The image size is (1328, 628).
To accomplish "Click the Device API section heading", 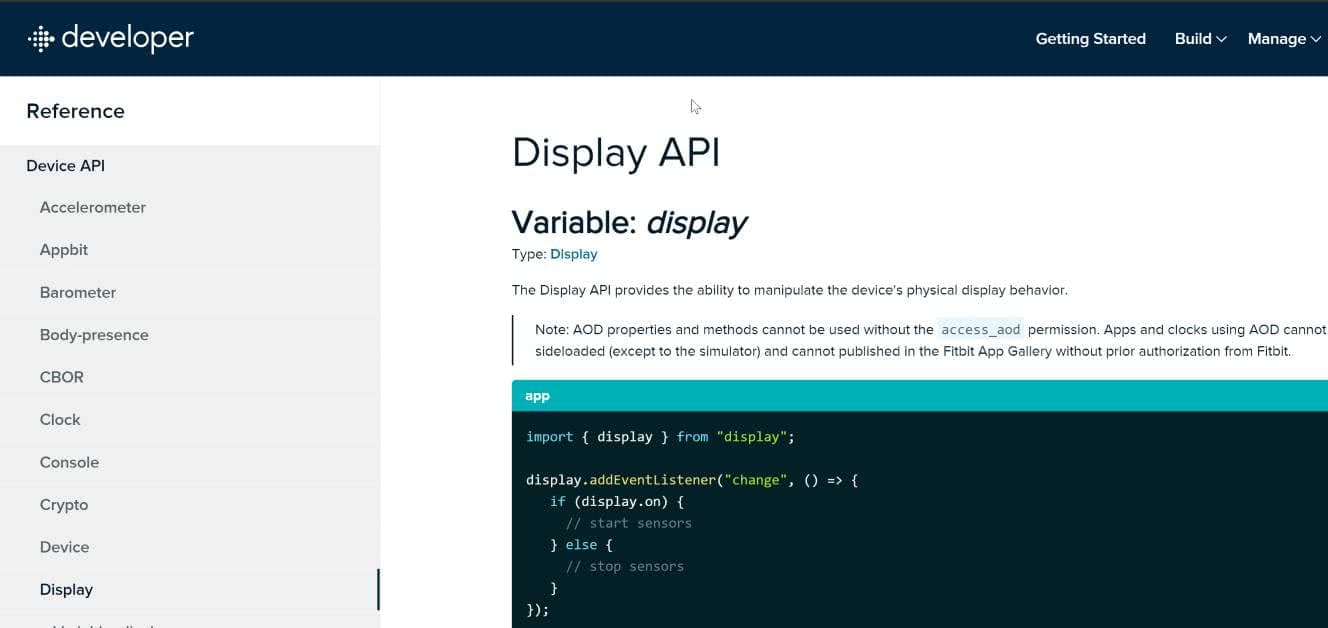I will click(66, 166).
